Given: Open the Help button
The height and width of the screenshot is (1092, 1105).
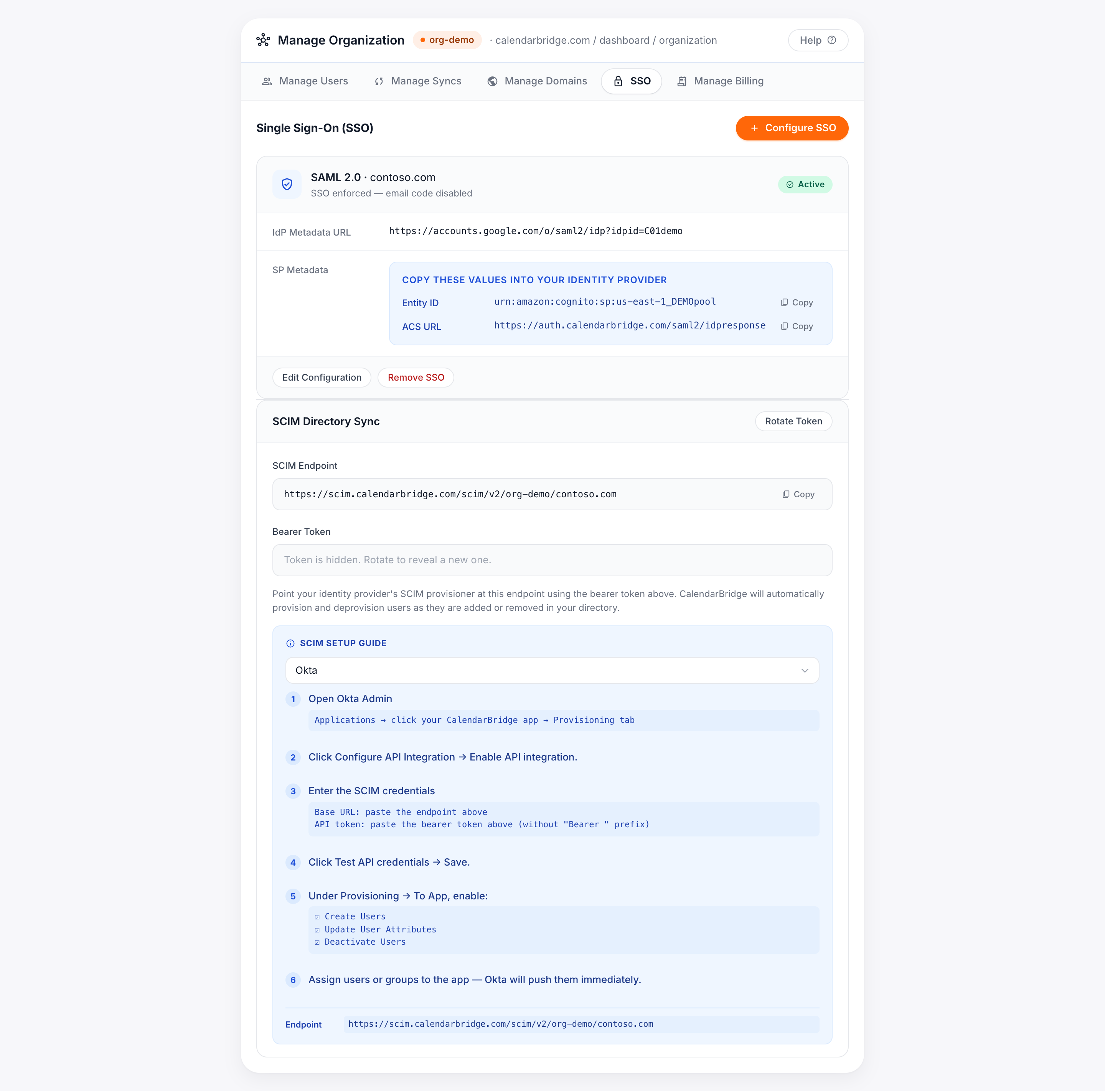Looking at the screenshot, I should [818, 40].
